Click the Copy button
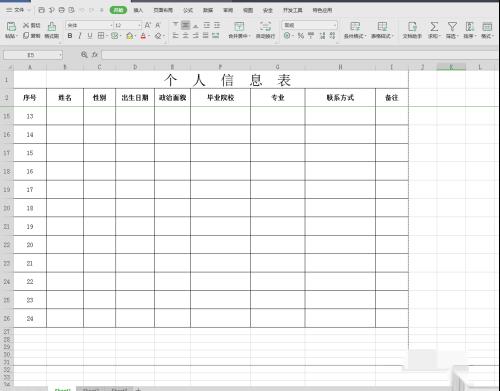The width and height of the screenshot is (500, 391). click(x=31, y=35)
